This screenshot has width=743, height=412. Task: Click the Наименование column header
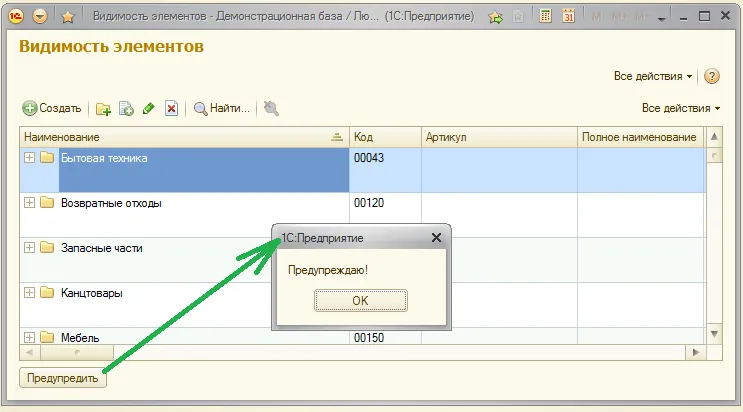[184, 137]
